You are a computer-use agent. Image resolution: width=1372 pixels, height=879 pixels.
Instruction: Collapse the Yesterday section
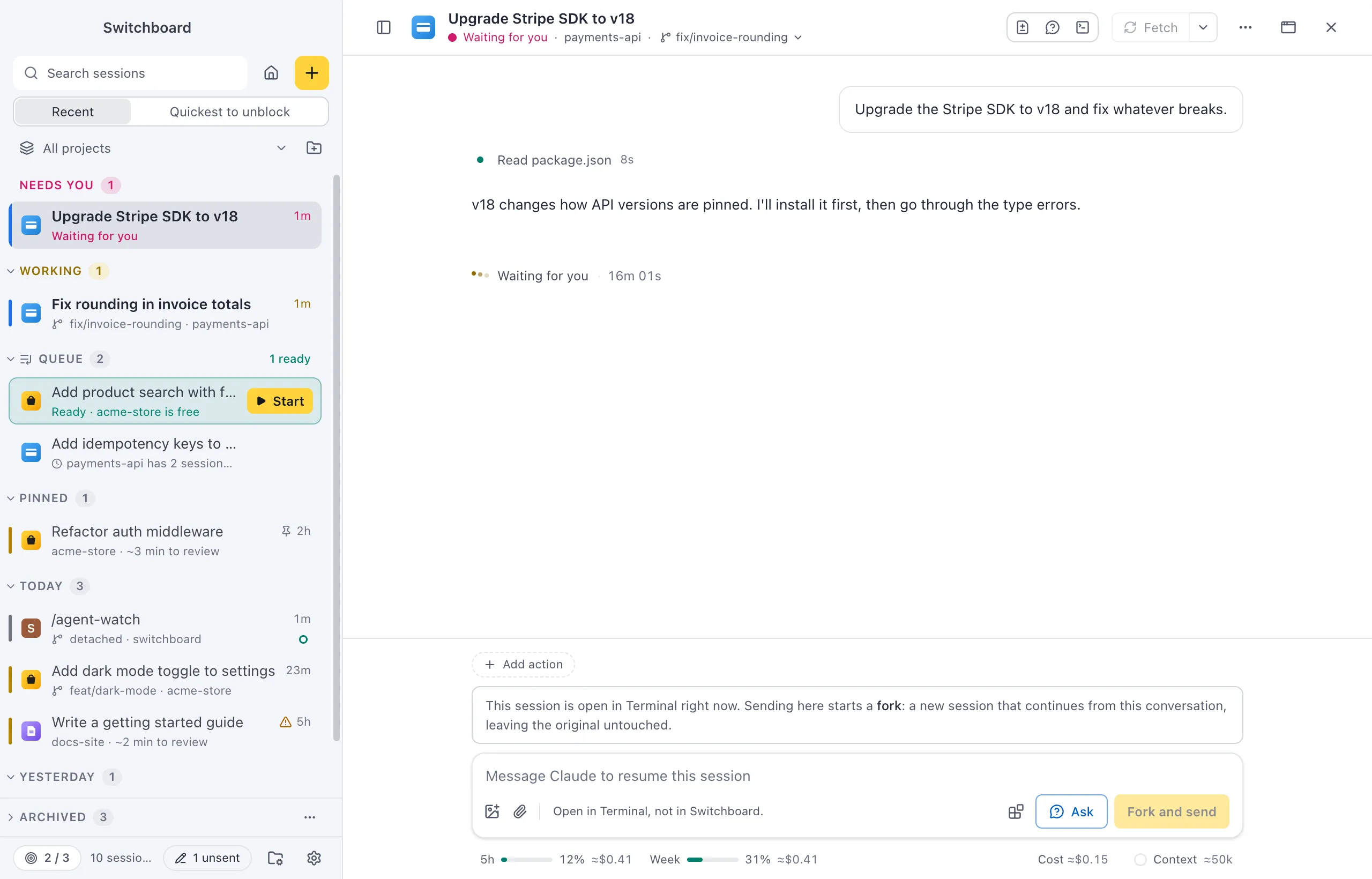11,777
